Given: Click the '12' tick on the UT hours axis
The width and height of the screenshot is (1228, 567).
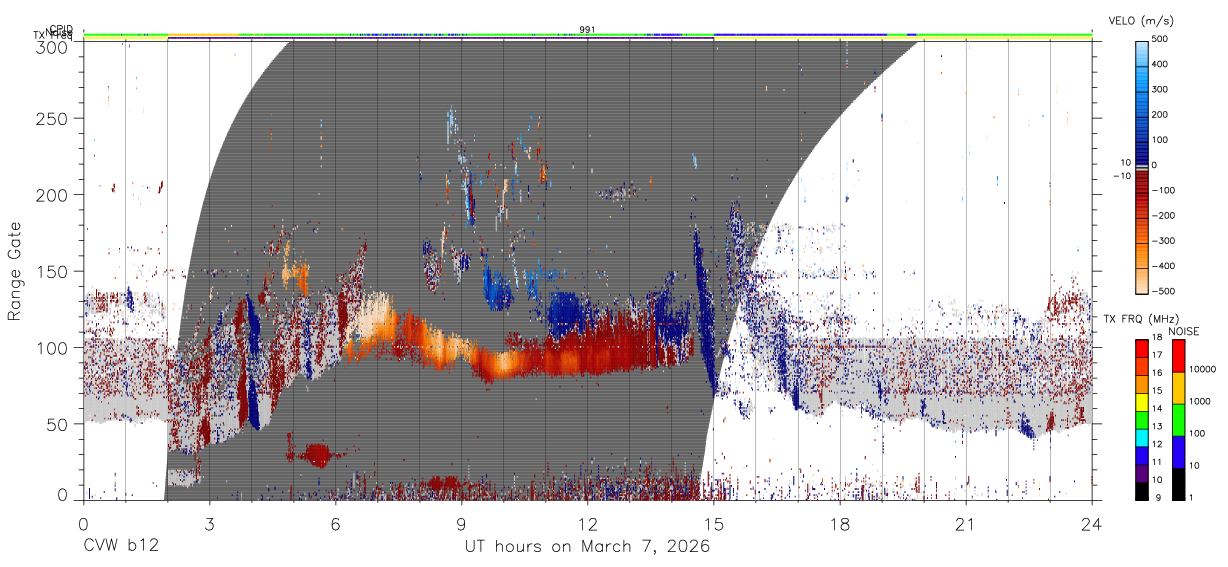Looking at the screenshot, I should [x=587, y=523].
